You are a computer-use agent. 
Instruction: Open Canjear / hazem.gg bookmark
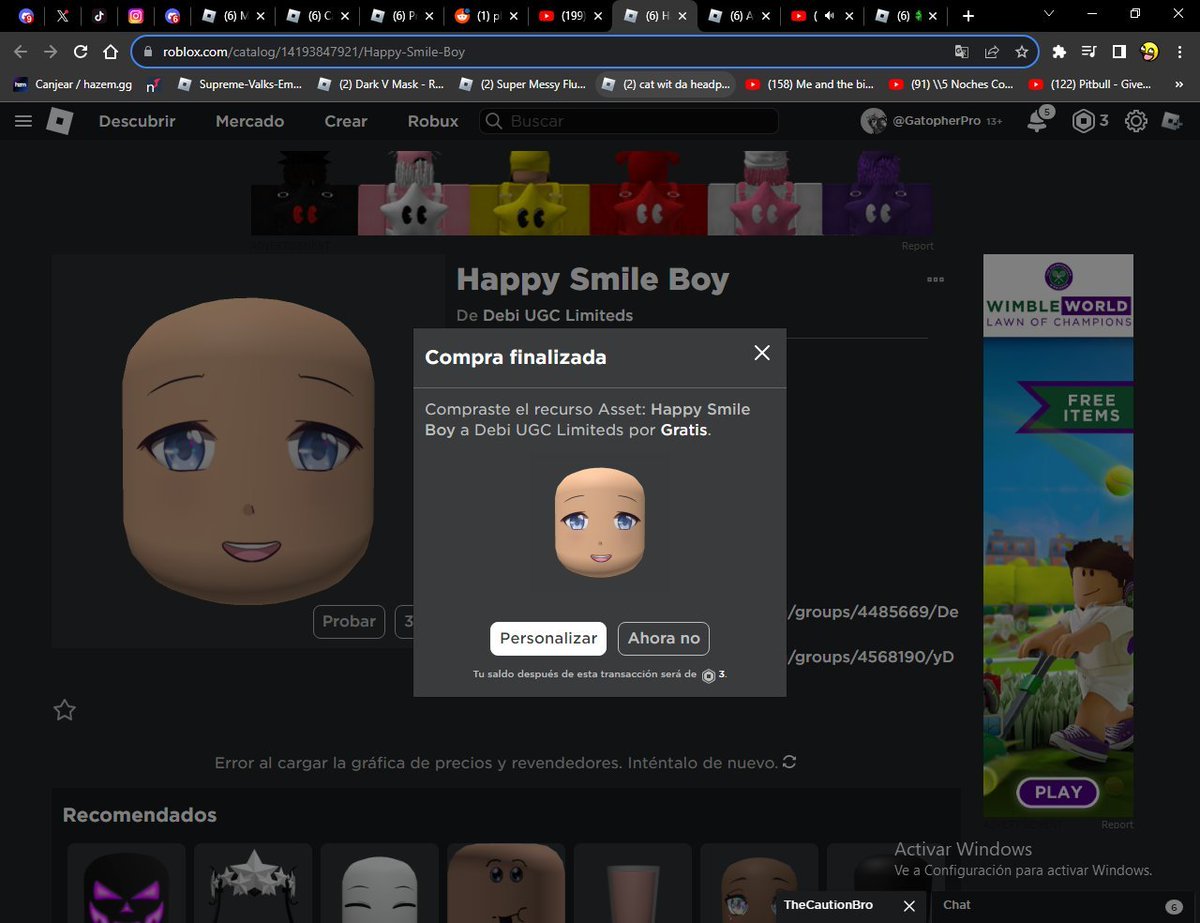[x=71, y=85]
